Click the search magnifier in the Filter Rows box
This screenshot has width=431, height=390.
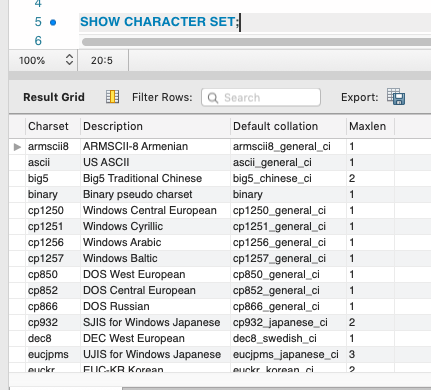[213, 98]
